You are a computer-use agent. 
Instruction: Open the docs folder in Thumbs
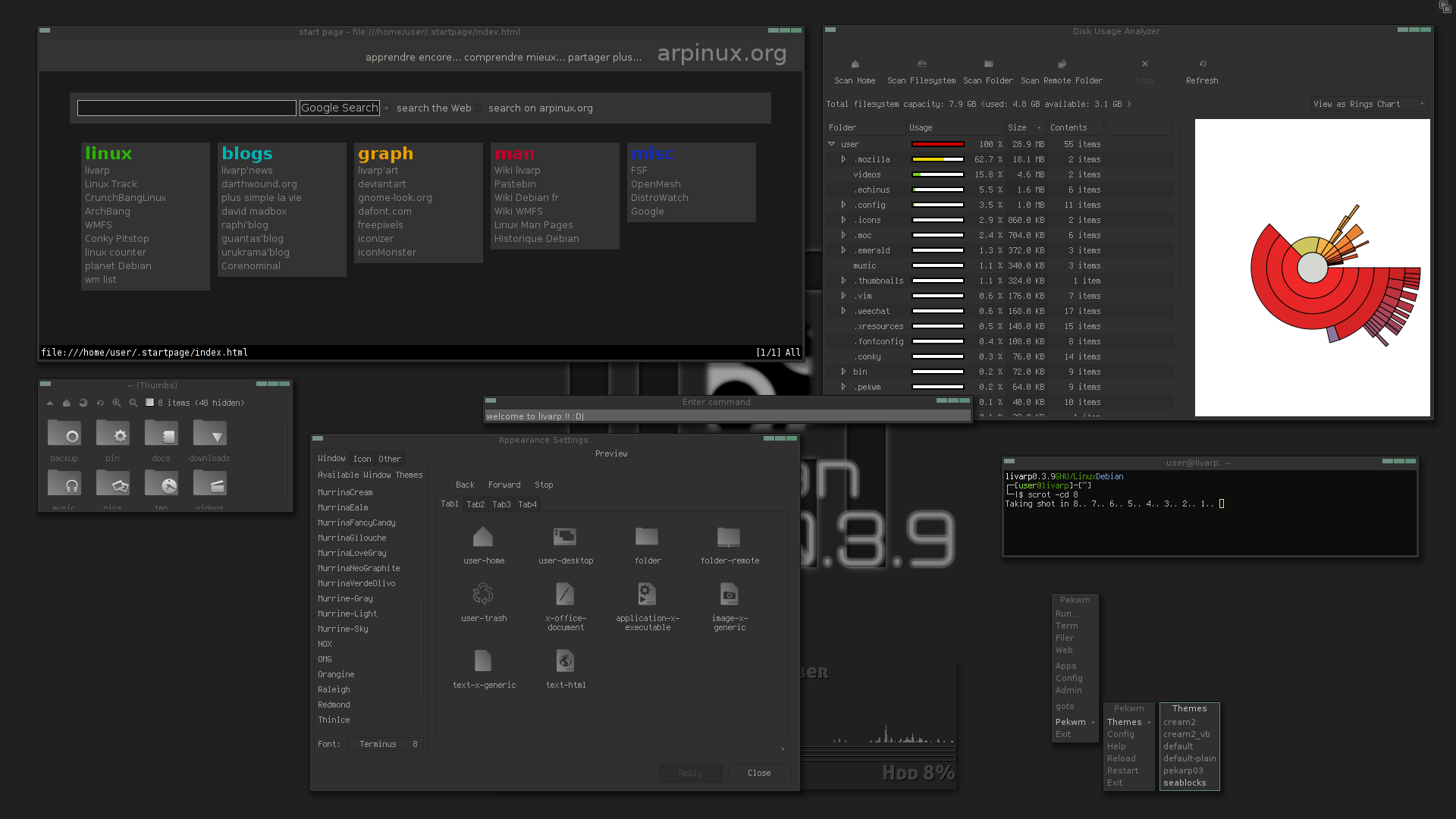point(162,433)
